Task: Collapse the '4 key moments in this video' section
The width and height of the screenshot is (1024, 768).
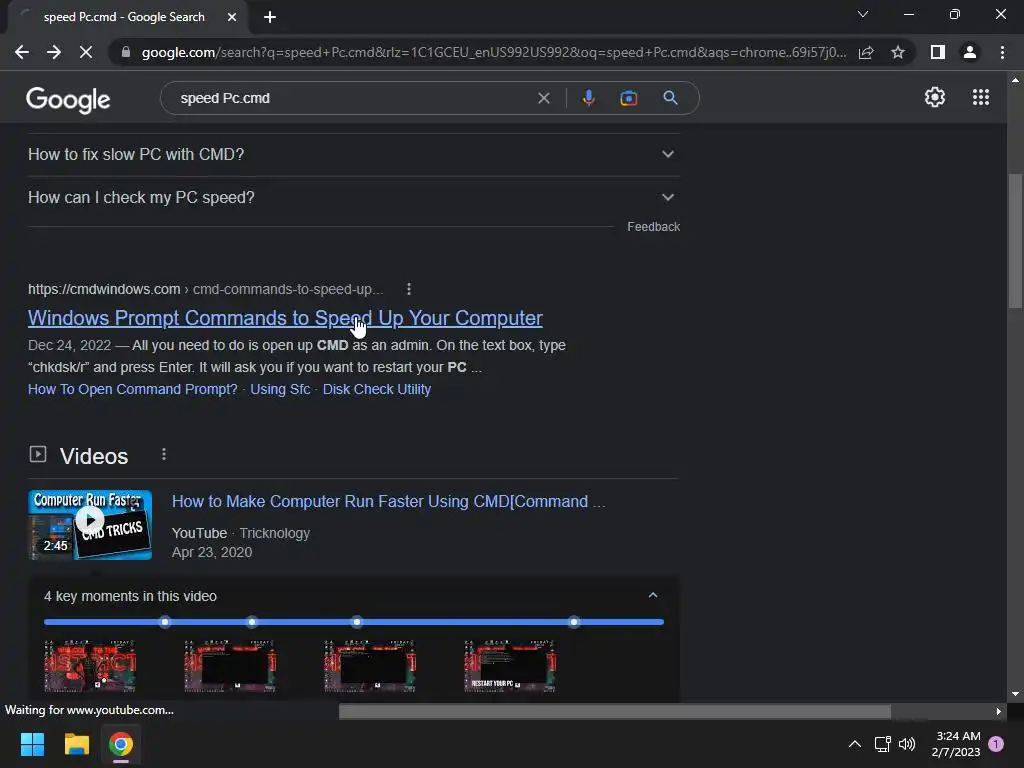Action: pyautogui.click(x=652, y=595)
